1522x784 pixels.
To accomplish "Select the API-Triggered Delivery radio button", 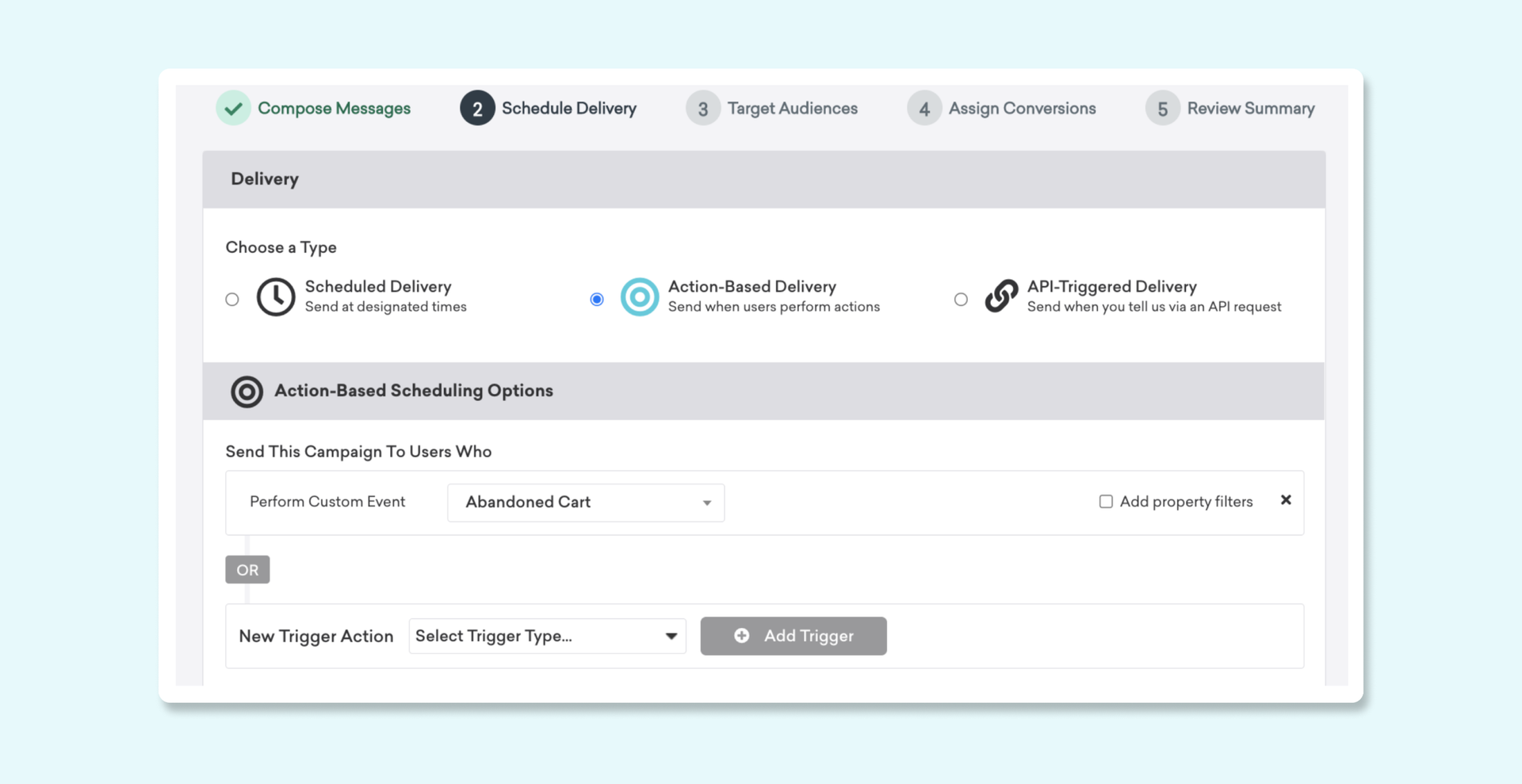I will (x=961, y=300).
